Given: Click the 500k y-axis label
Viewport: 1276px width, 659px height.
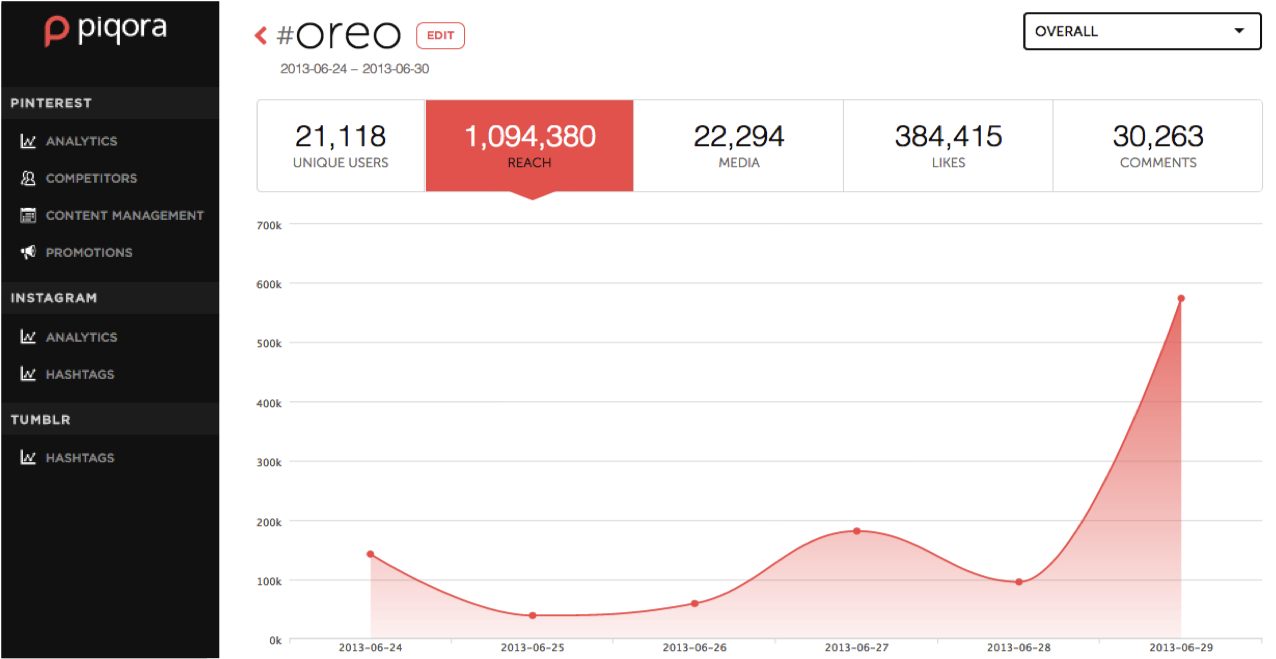Looking at the screenshot, I should click(x=270, y=343).
